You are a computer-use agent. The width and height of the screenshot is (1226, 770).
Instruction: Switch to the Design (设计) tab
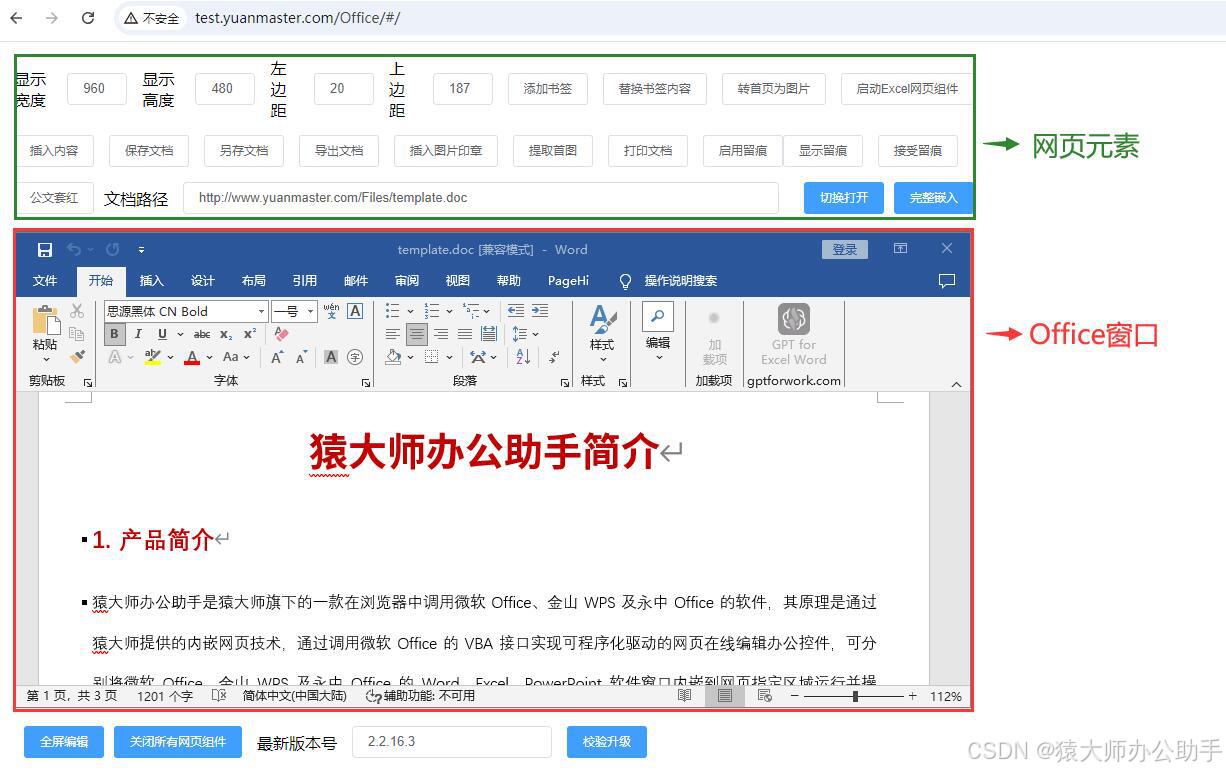coord(203,281)
